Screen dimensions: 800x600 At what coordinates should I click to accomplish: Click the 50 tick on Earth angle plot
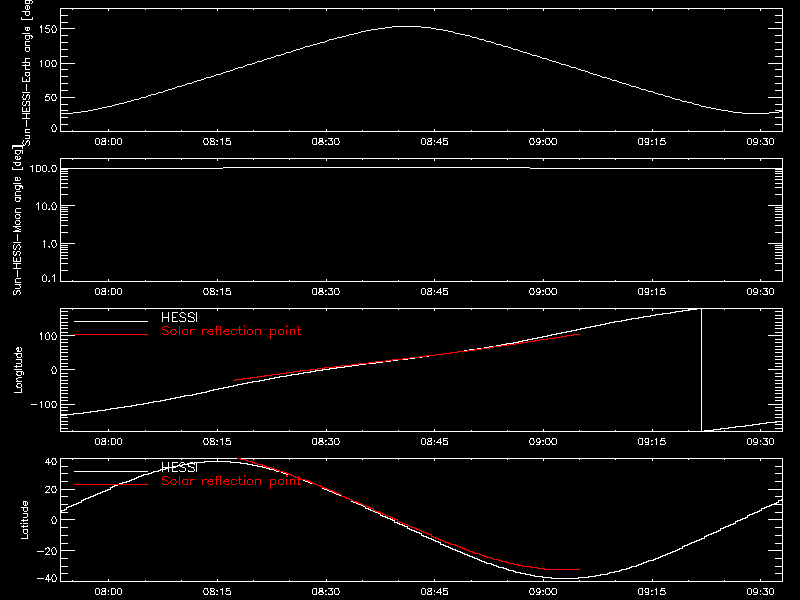point(51,97)
